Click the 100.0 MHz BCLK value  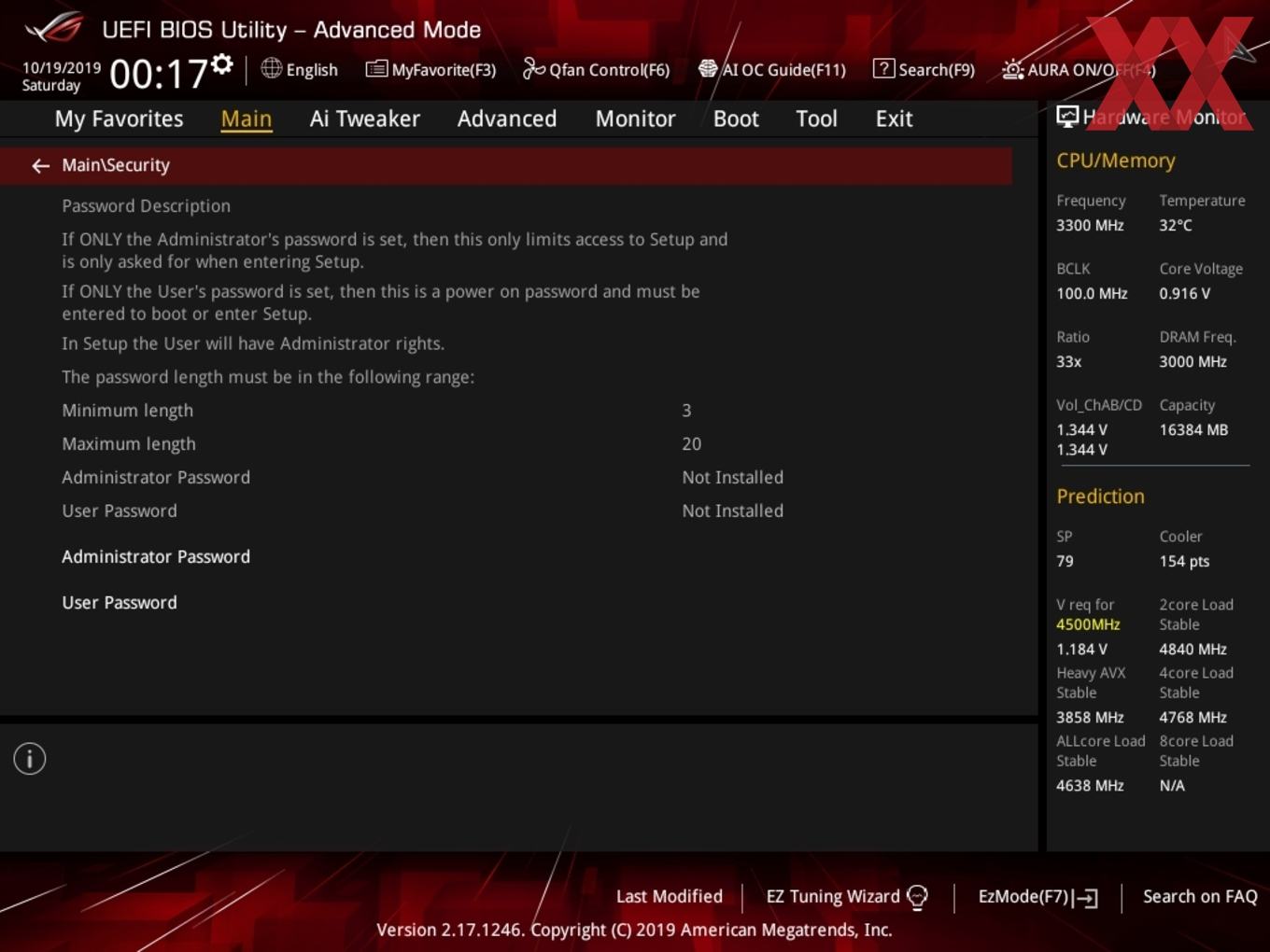tap(1092, 293)
